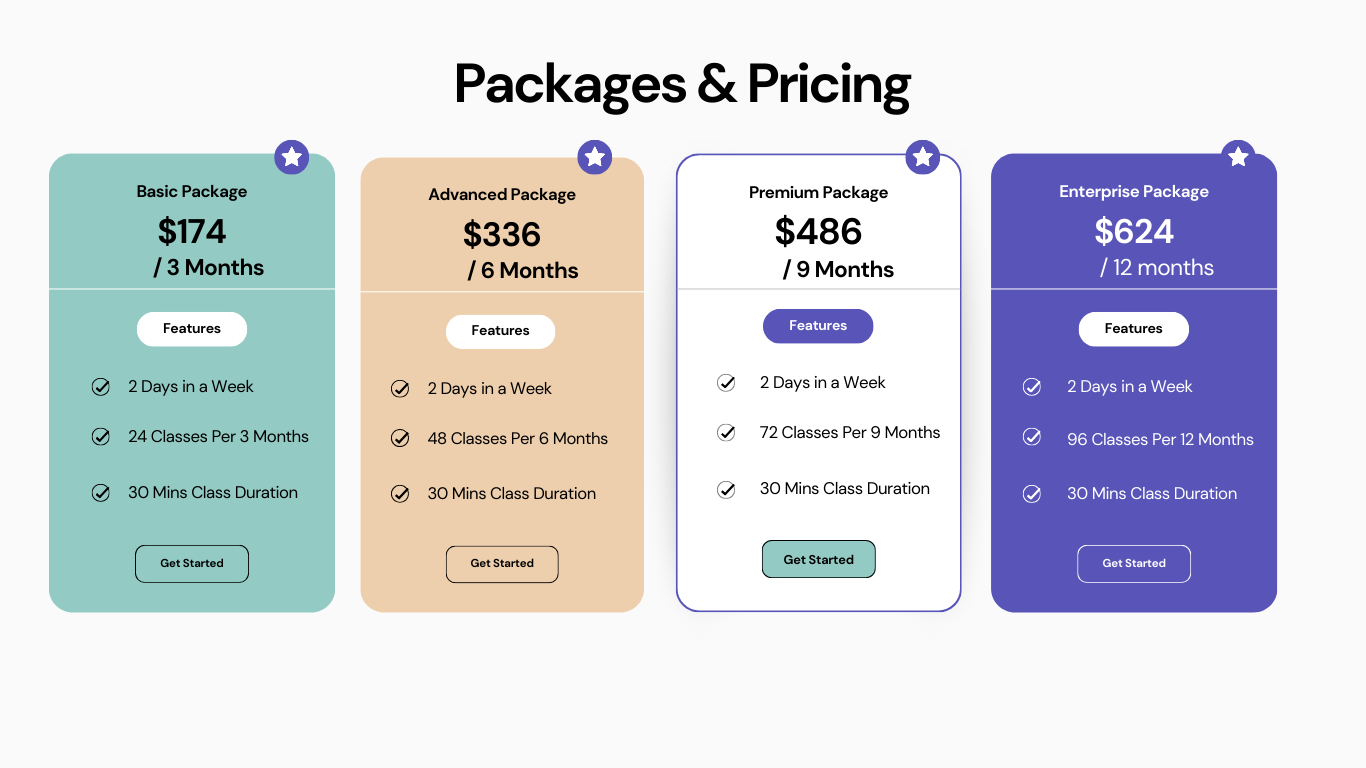The image size is (1366, 768).
Task: Click Get Started on the Advanced Package card
Action: point(502,564)
